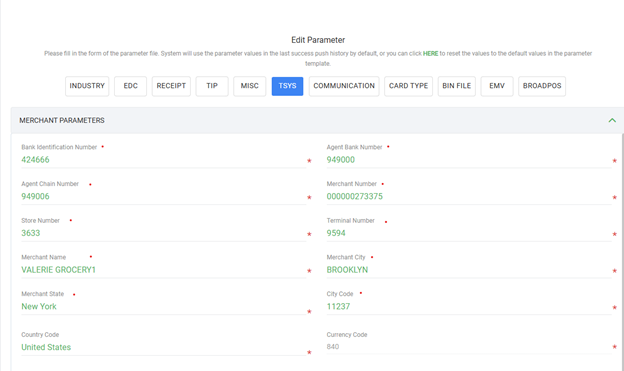Screen dimensions: 624x371
Task: Select the active TSYS tab
Action: point(287,86)
